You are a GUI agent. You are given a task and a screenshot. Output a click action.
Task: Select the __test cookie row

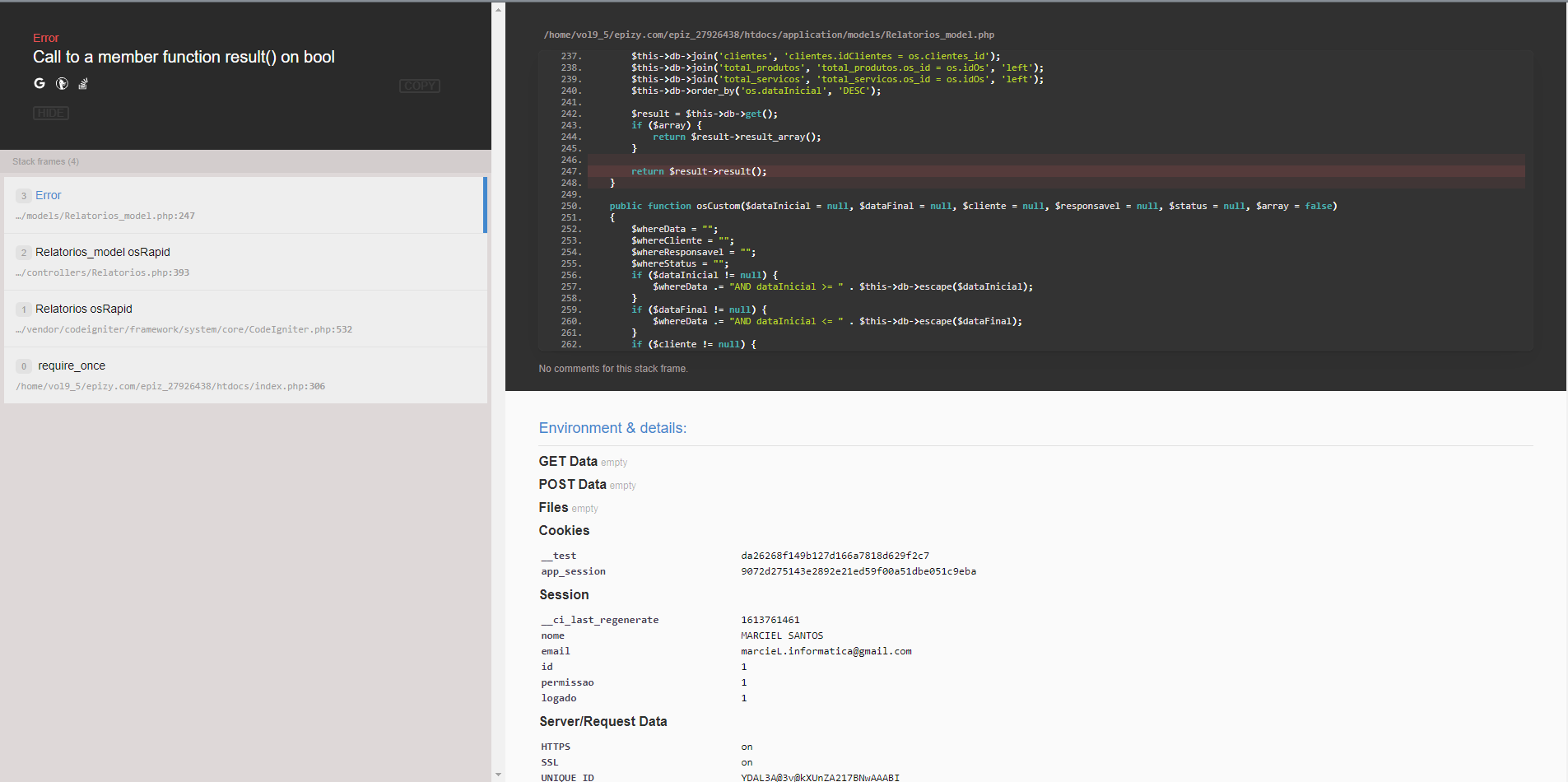point(559,556)
